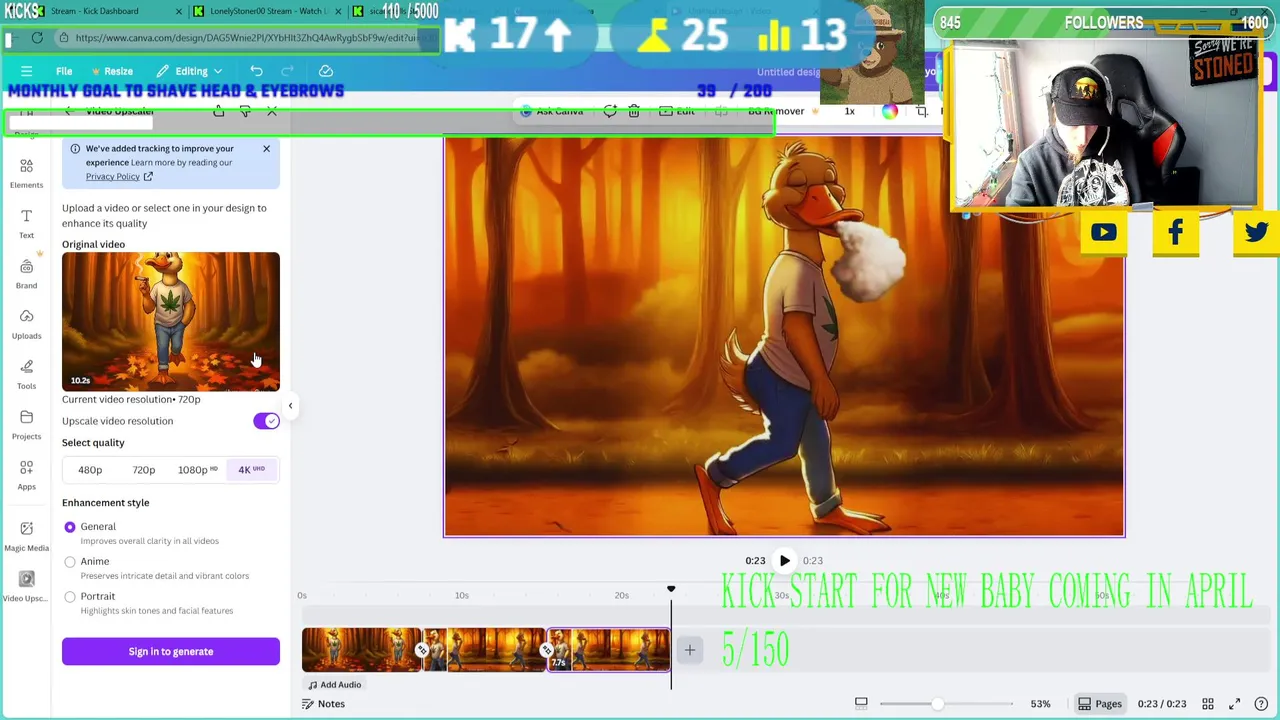The width and height of the screenshot is (1280, 720).
Task: Expand the Editing mode dropdown
Action: [x=189, y=71]
